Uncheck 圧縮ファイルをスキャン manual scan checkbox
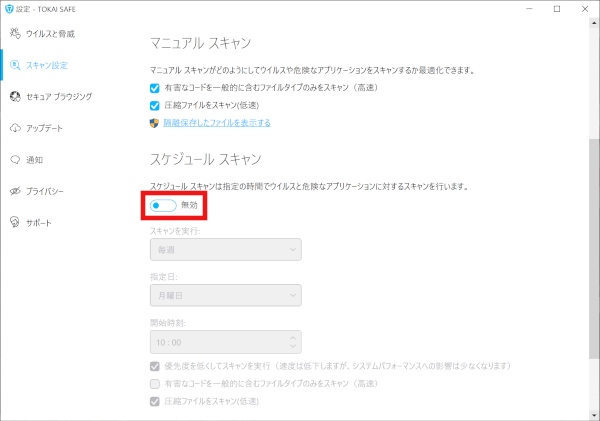Image resolution: width=600 pixels, height=421 pixels. pyautogui.click(x=154, y=105)
